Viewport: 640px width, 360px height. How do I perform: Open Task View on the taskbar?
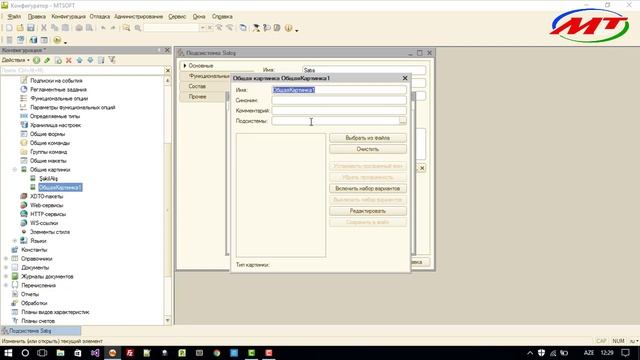point(42,353)
